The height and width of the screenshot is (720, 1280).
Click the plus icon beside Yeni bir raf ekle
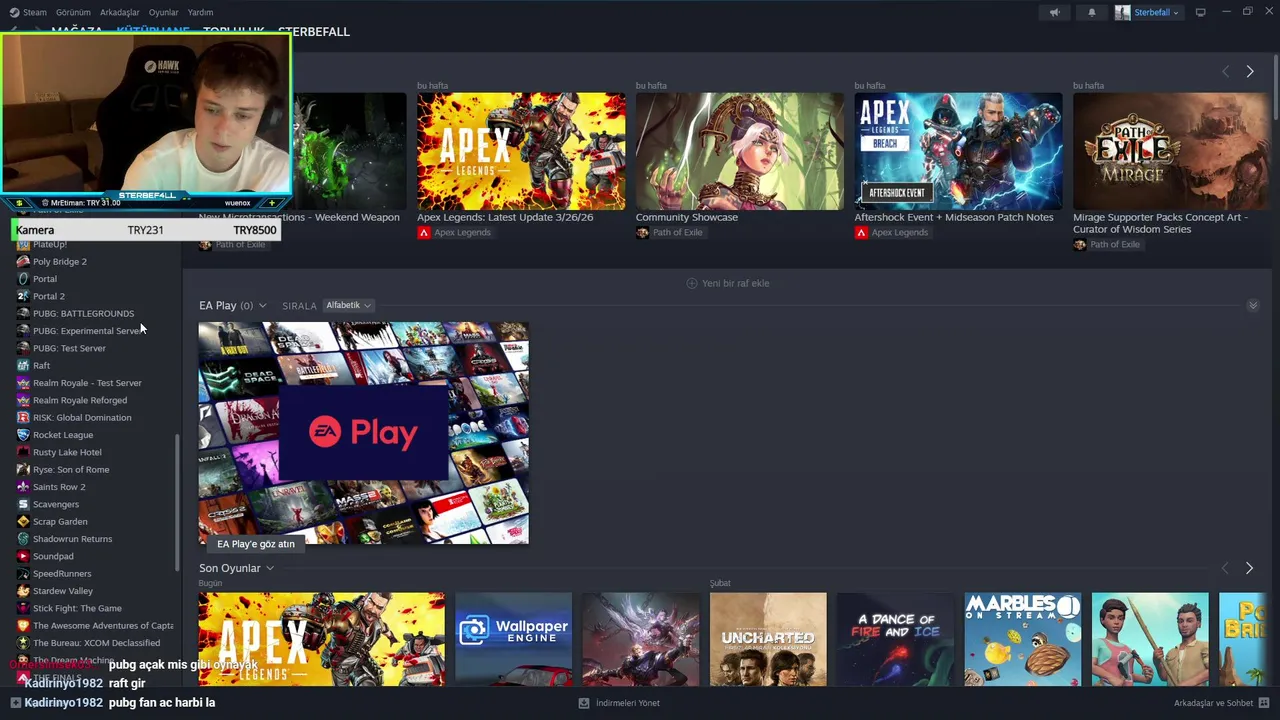tap(691, 283)
